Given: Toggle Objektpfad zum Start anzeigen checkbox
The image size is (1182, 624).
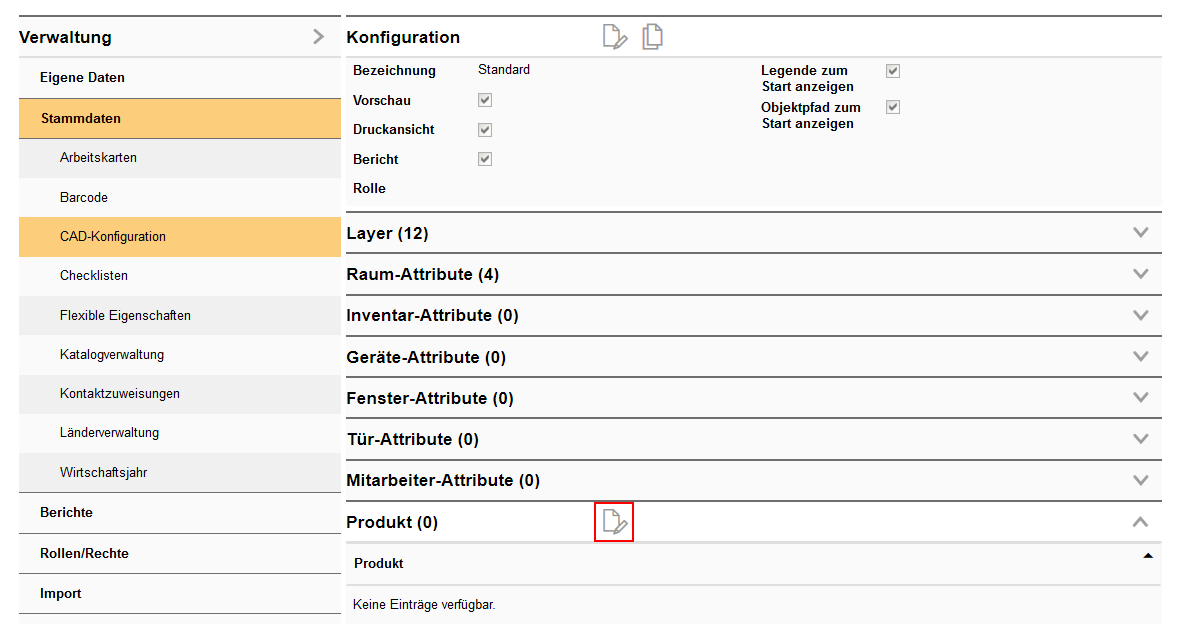Looking at the screenshot, I should click(x=893, y=107).
